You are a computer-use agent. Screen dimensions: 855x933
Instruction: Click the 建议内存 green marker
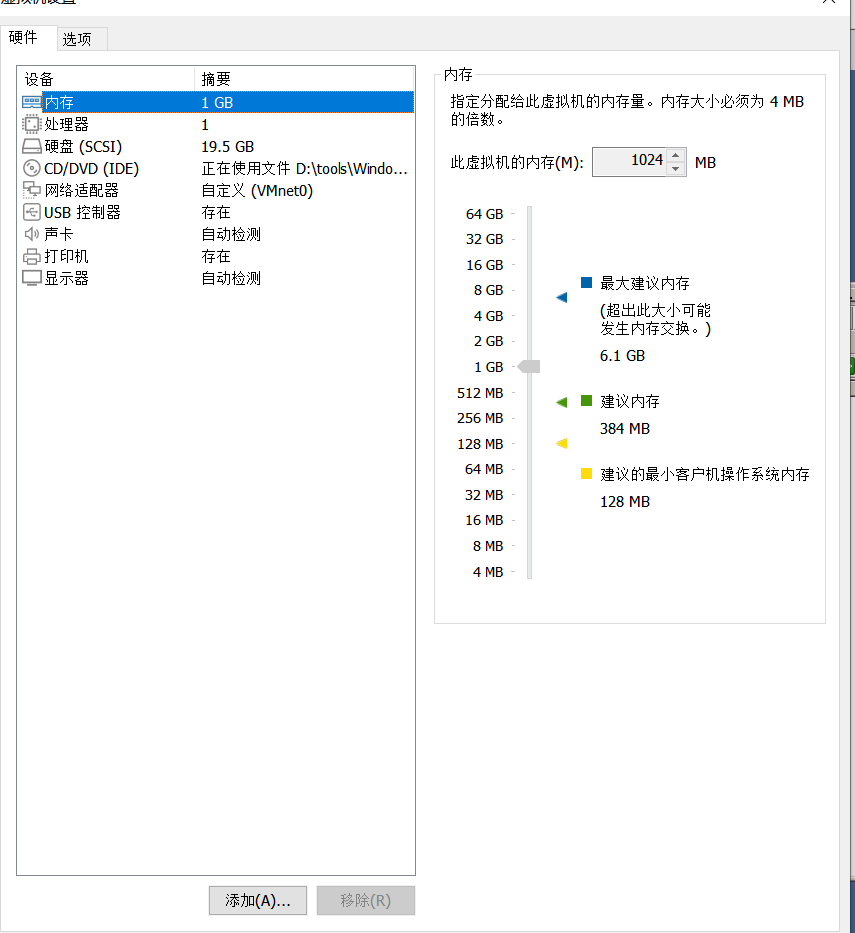click(x=585, y=399)
